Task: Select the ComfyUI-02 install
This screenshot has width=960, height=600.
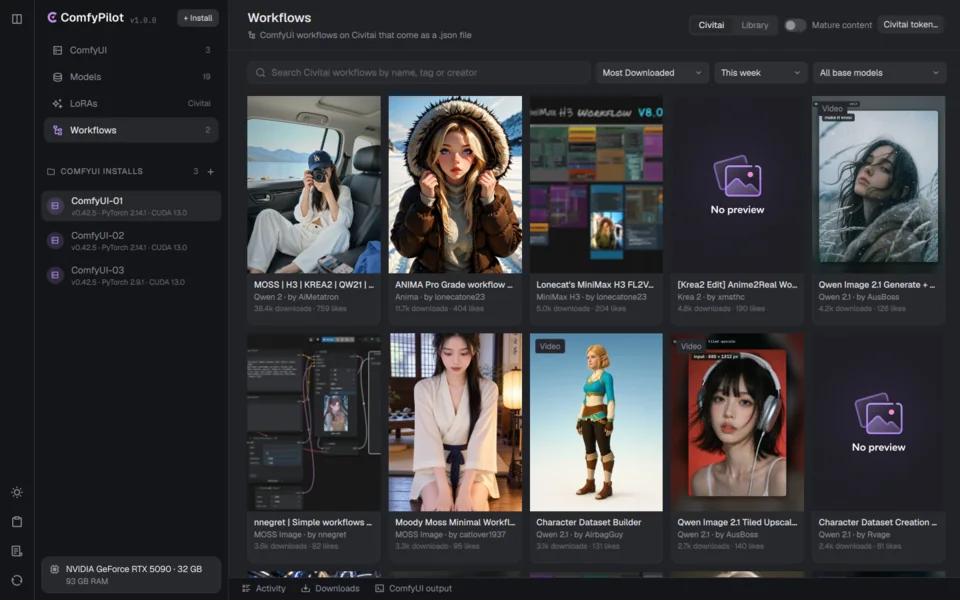Action: coord(131,241)
